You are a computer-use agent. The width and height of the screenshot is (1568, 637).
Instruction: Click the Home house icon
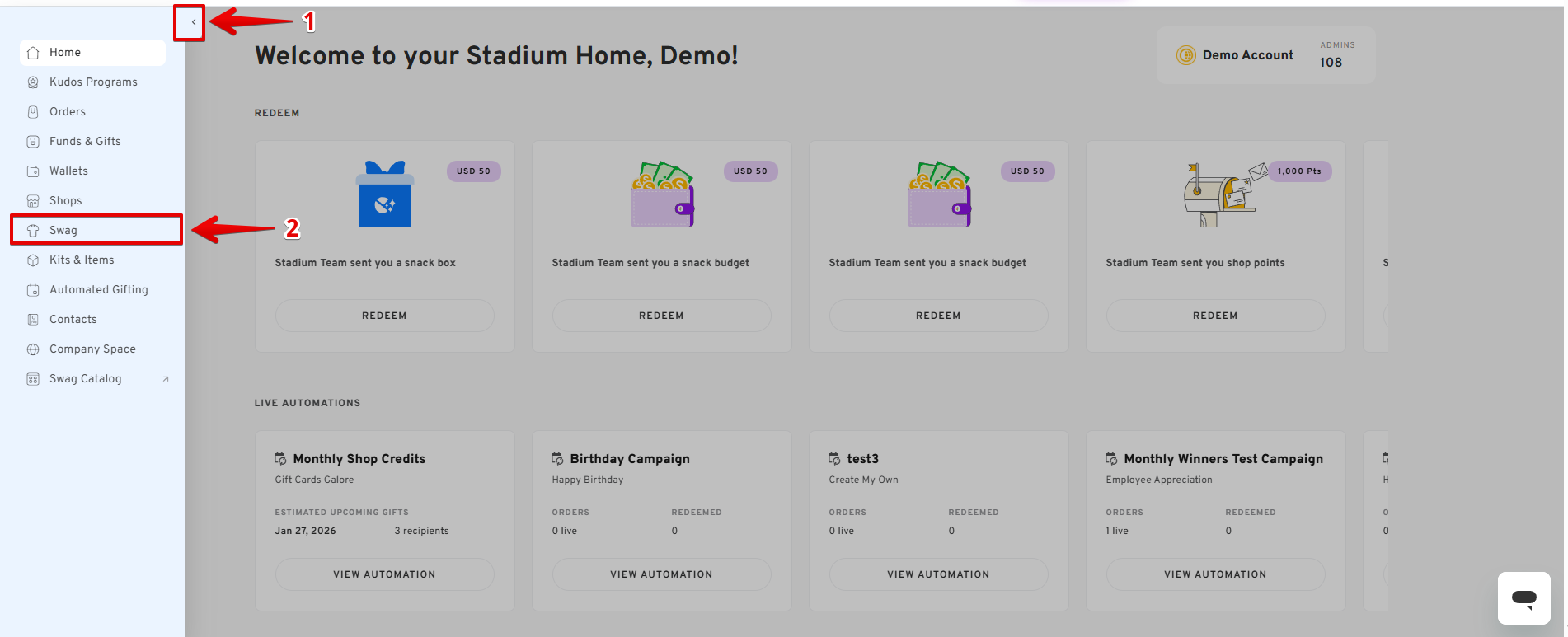[33, 53]
